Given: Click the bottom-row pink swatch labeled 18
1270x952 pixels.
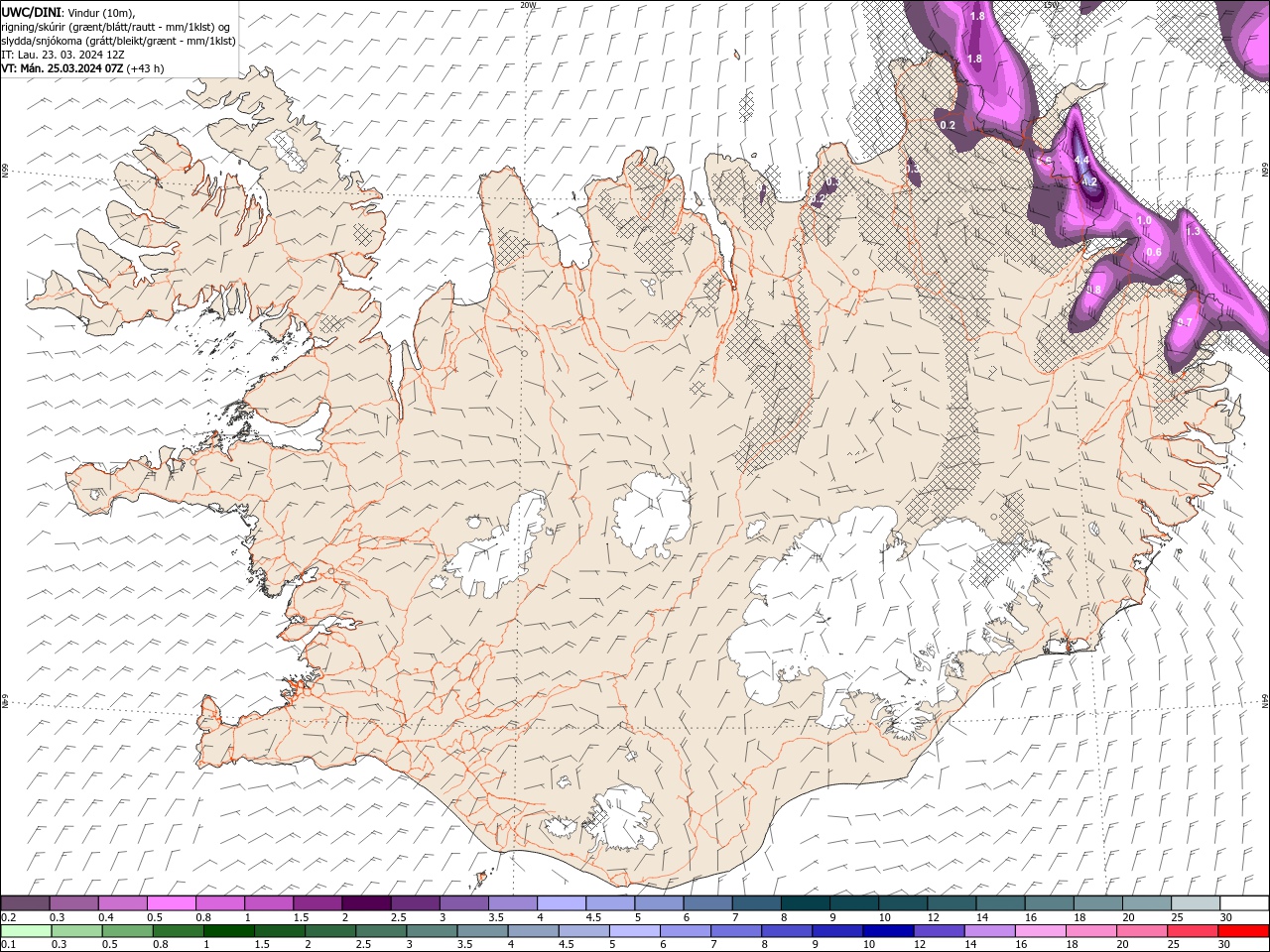Looking at the screenshot, I should (1089, 931).
